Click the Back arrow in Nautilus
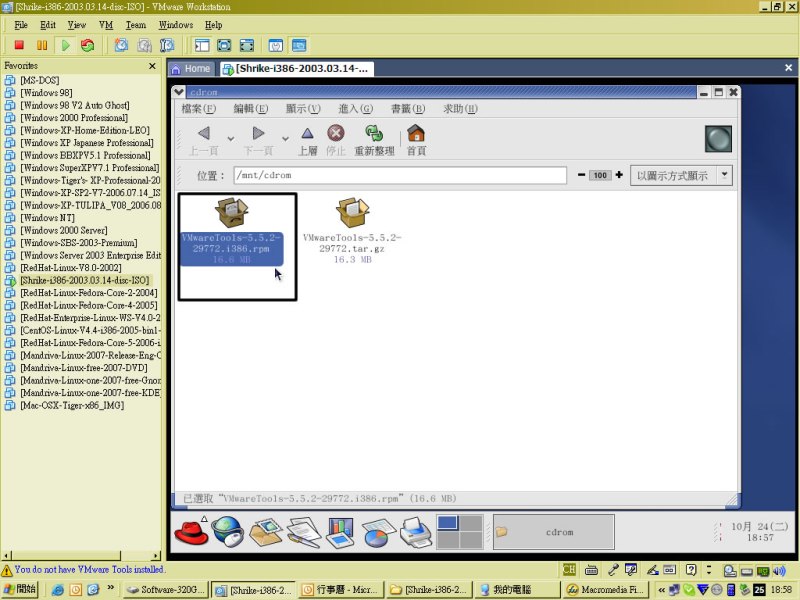Image resolution: width=800 pixels, height=600 pixels. (204, 134)
